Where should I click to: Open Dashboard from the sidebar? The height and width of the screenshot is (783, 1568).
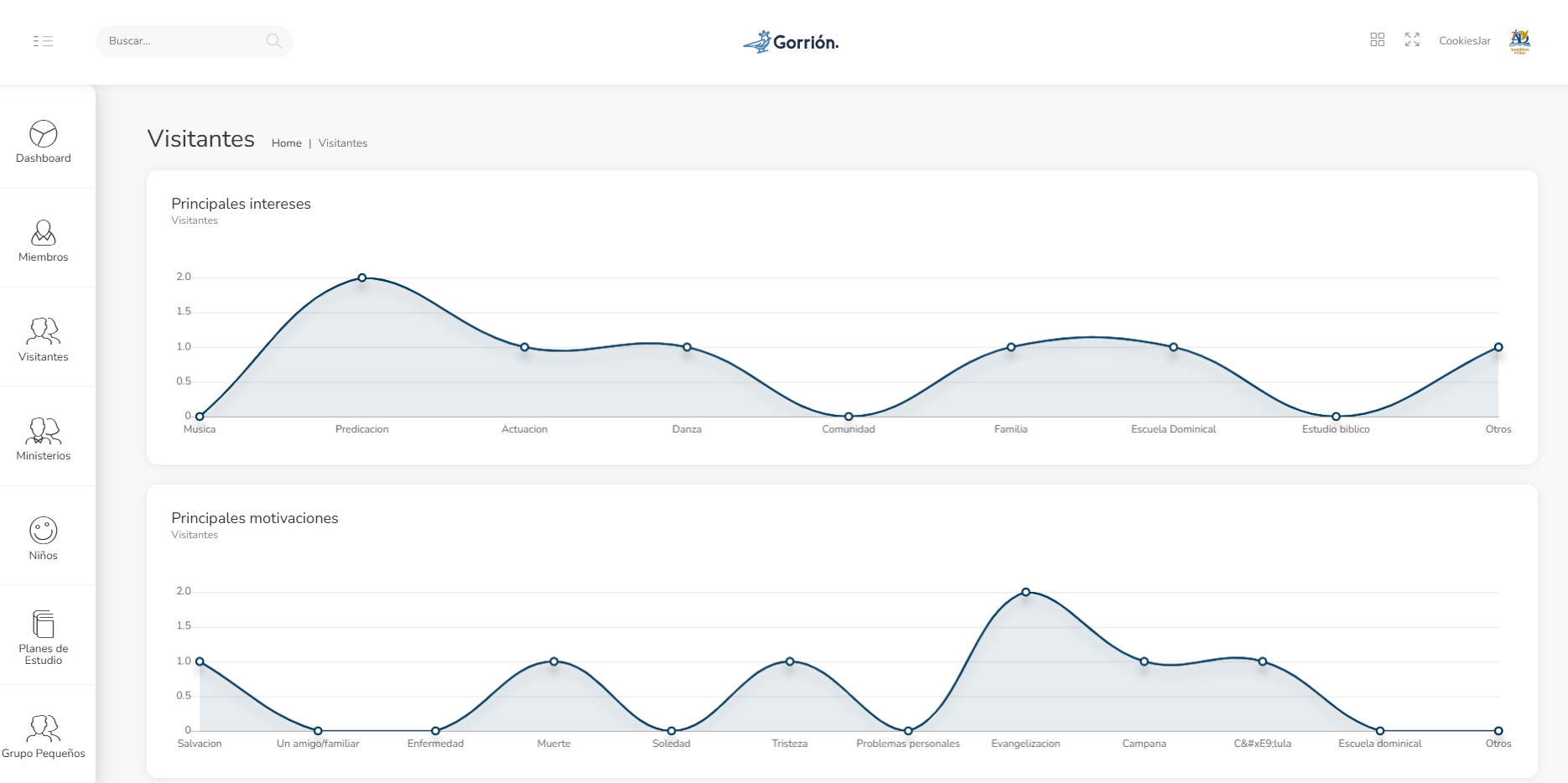(x=44, y=142)
